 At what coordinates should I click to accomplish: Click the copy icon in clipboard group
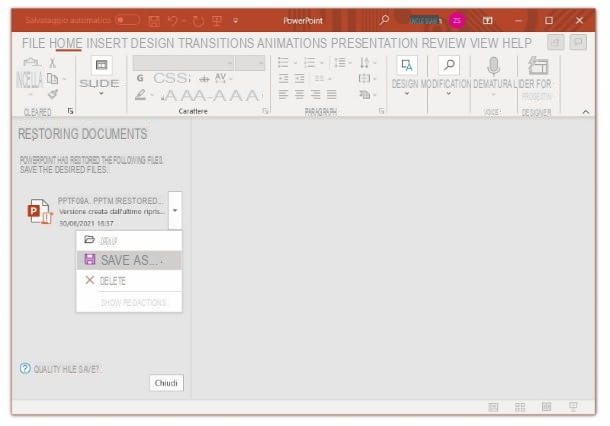tap(52, 79)
